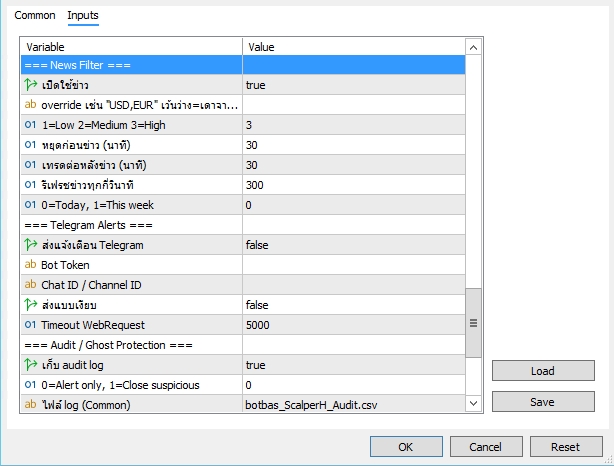This screenshot has height=466, width=614.
Task: Select the News Filter section header row
Action: tap(243, 65)
